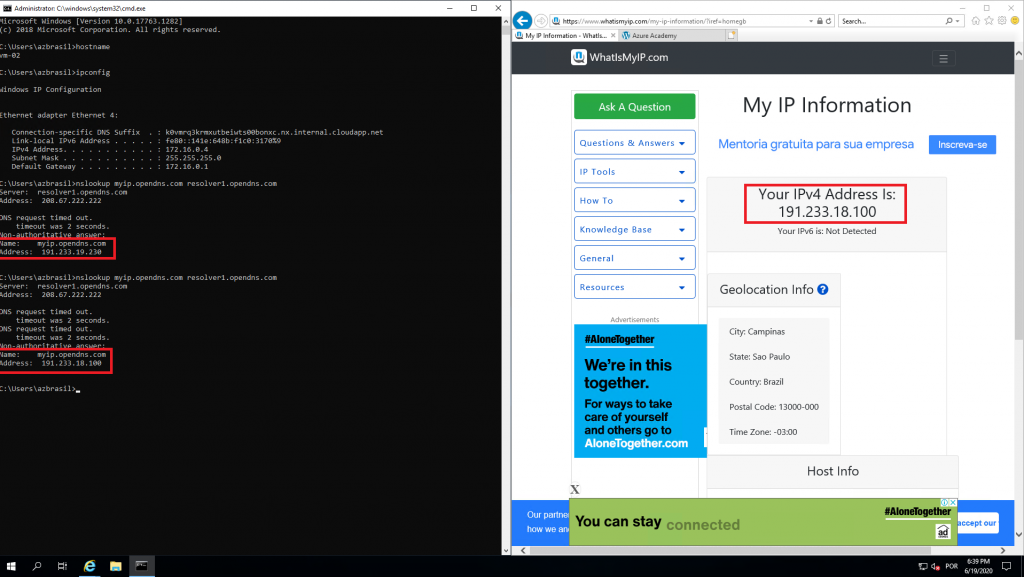Click the 'Your IPv6 is: Not Detected' text
The image size is (1024, 577).
(827, 231)
